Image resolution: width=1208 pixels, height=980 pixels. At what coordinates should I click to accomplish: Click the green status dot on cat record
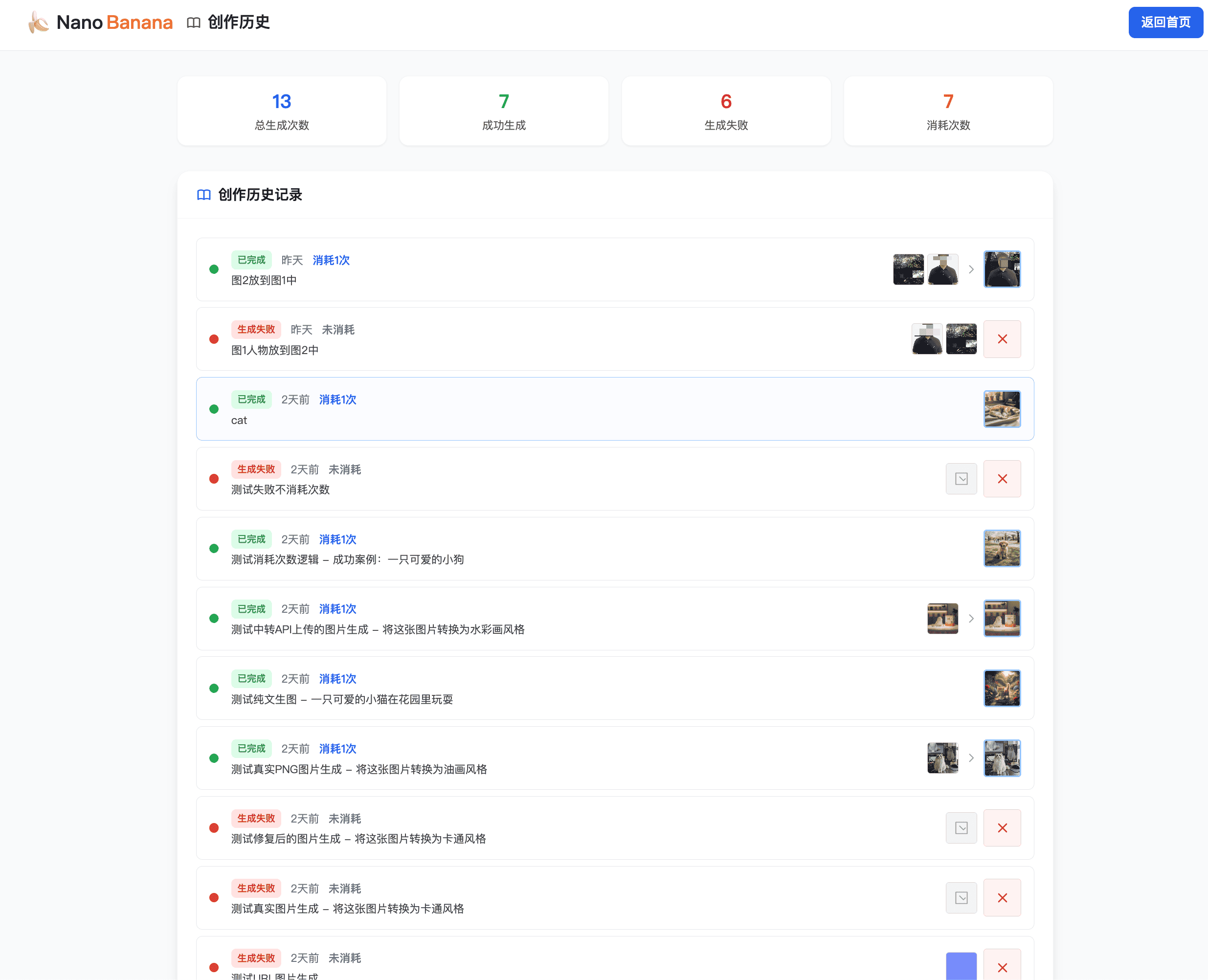[214, 408]
